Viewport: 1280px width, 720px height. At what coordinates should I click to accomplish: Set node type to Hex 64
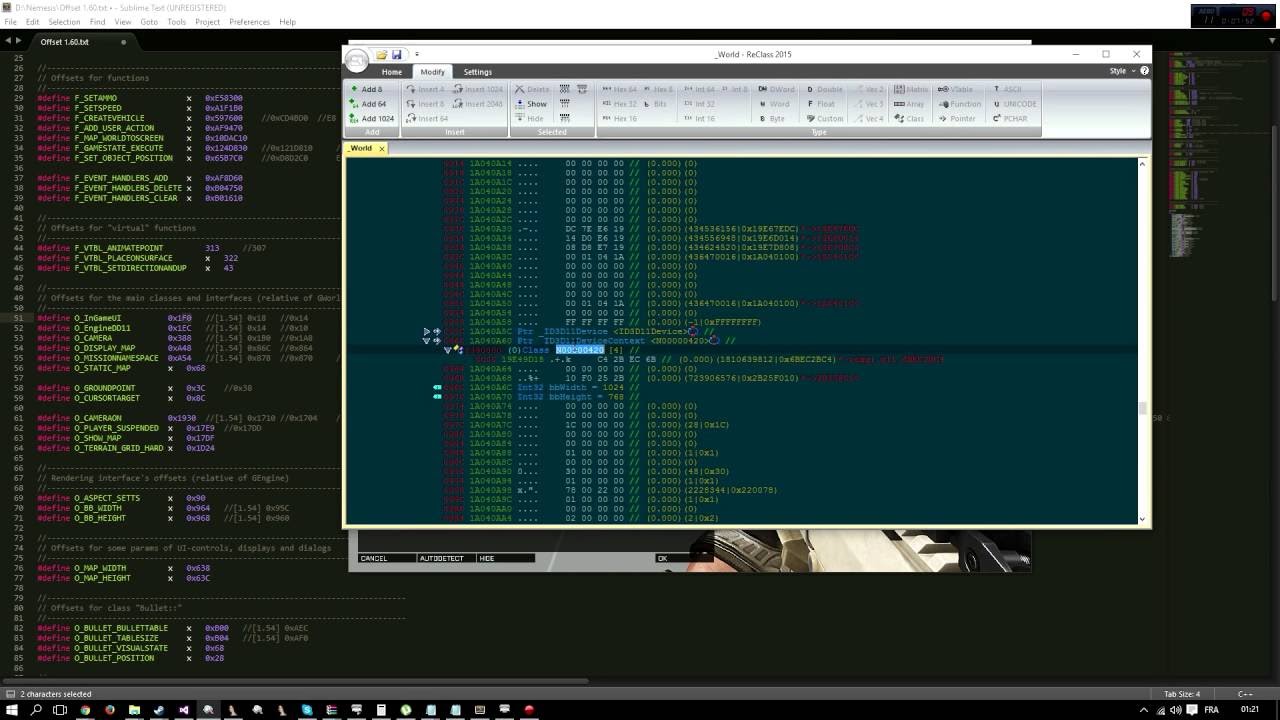click(x=620, y=89)
